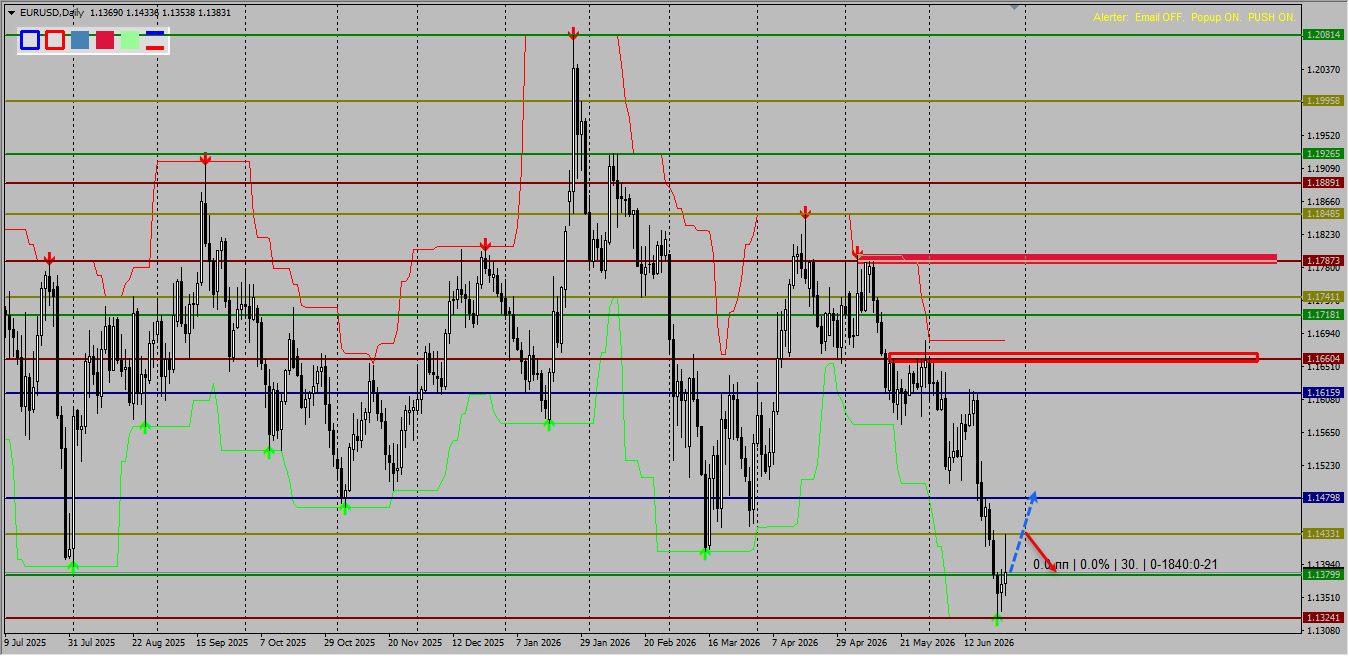Select the blue dashed forecast arrow
Viewport: 1349px width, 656px height.
1022,533
